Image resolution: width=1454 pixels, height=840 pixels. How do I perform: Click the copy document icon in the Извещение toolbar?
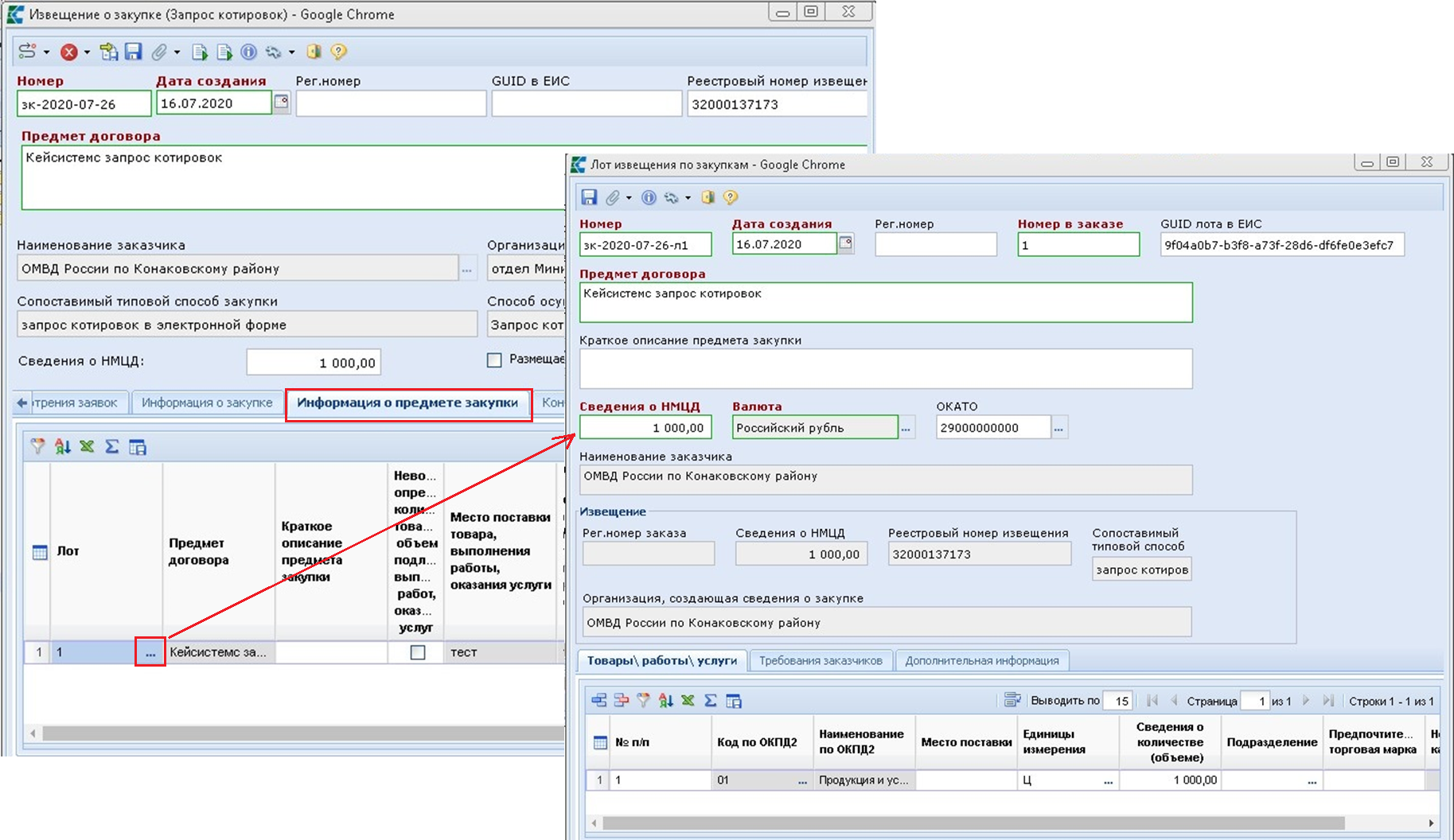coord(109,52)
